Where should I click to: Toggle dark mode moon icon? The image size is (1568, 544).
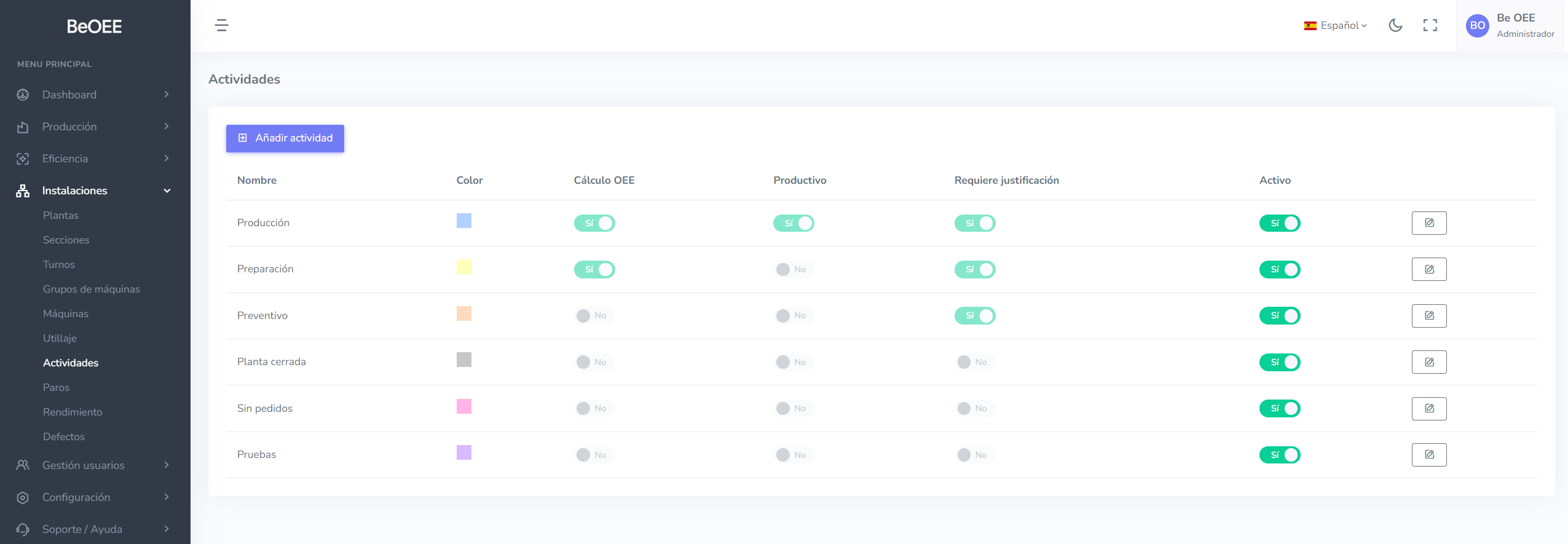click(x=1395, y=25)
